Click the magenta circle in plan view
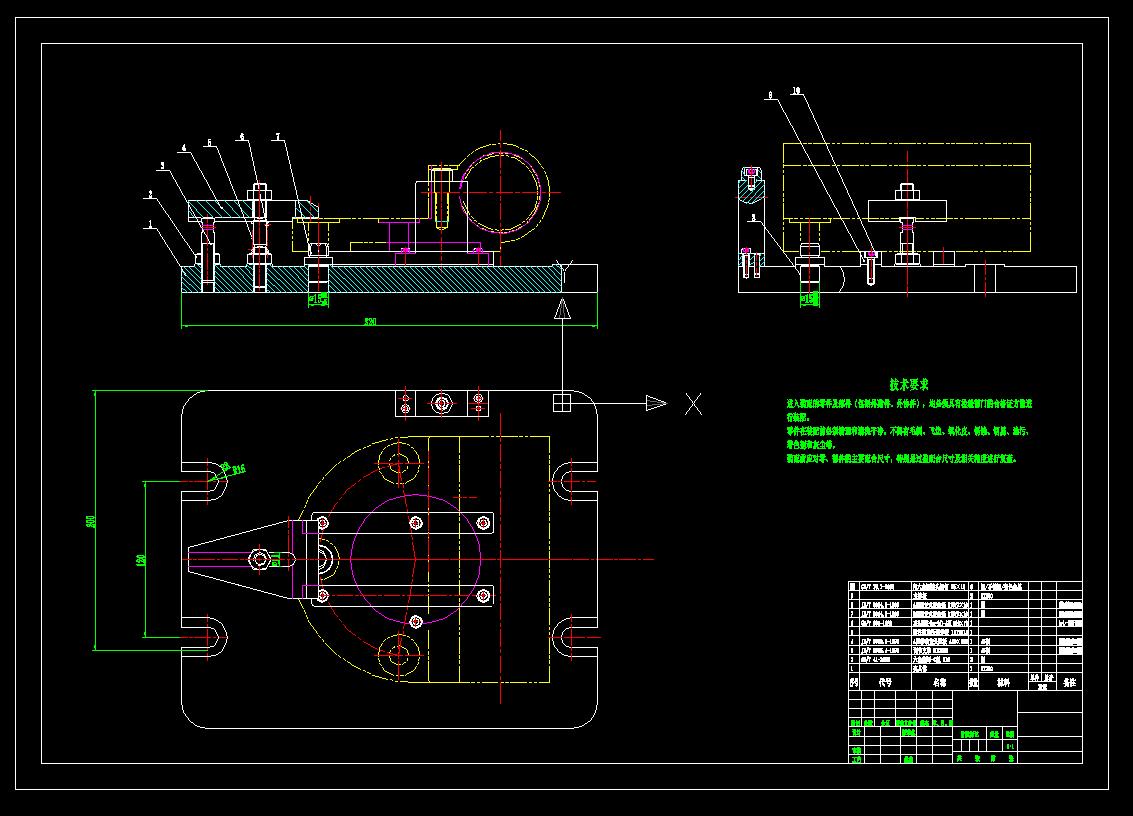Viewport: 1133px width, 816px height. (x=415, y=559)
